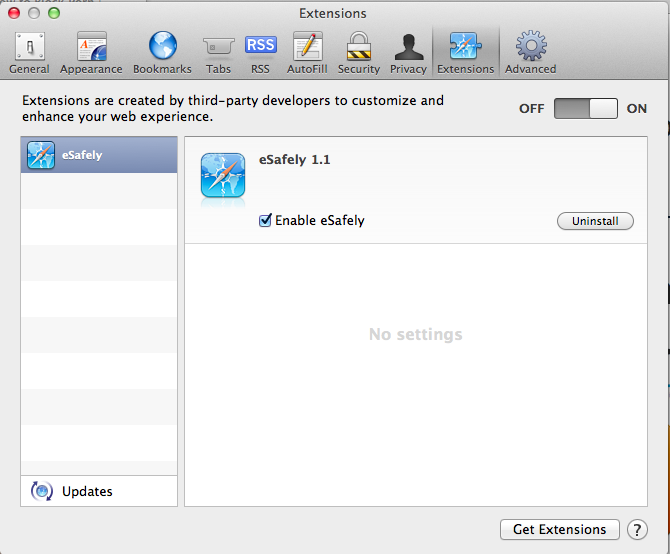Open the Advanced preferences pane
Screen dimensions: 670x554
(x=531, y=53)
